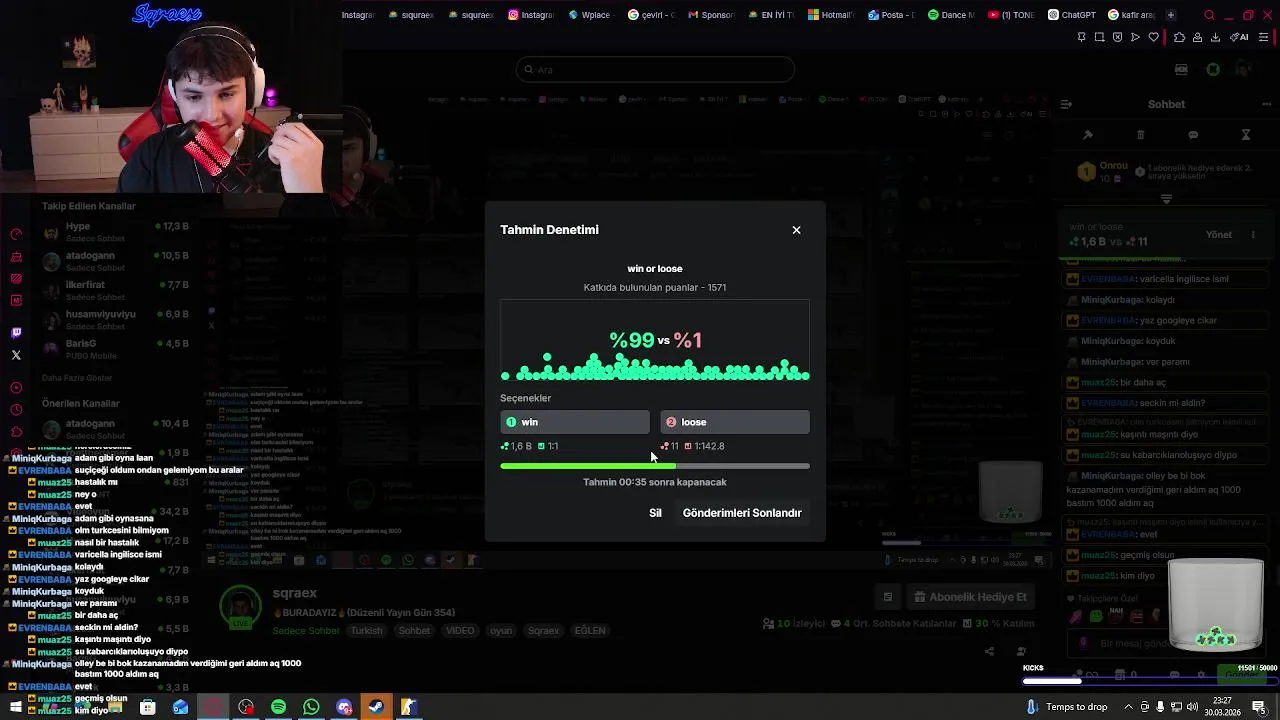This screenshot has height=720, width=1280.
Task: Click the sqraex channel avatar
Action: 241,608
